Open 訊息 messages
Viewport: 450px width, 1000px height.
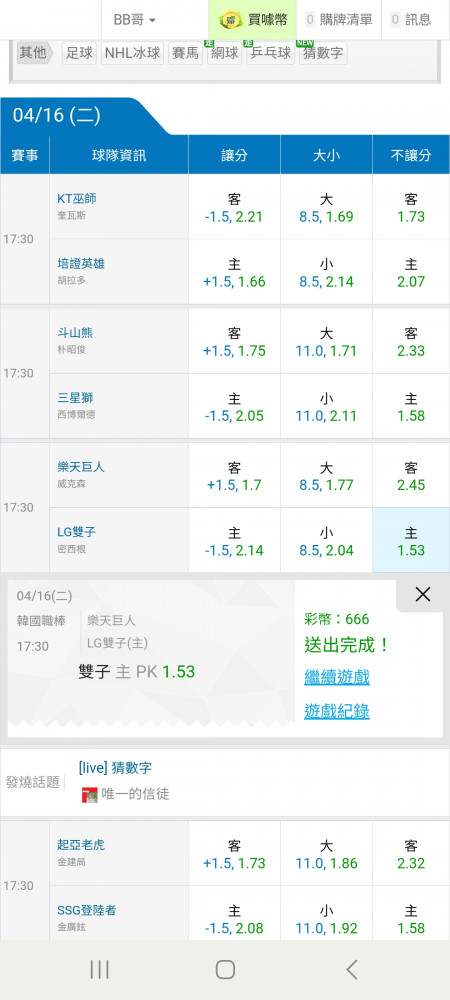[x=412, y=20]
